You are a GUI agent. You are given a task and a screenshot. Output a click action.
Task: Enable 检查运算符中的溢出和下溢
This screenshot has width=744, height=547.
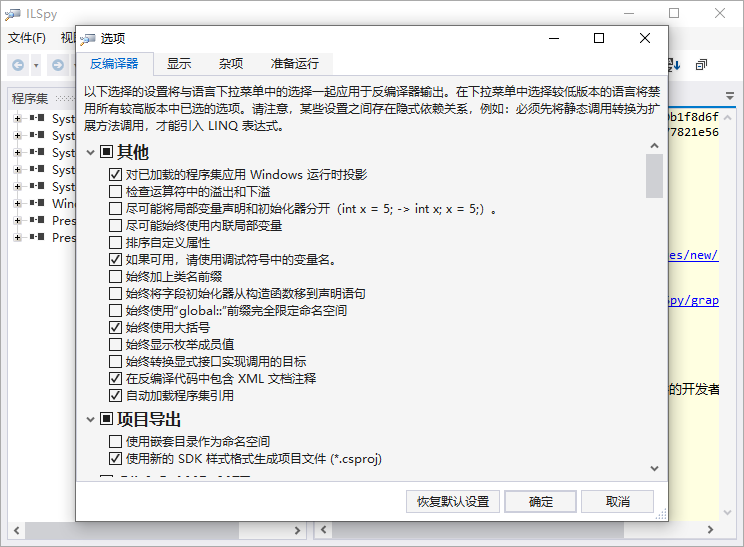115,192
